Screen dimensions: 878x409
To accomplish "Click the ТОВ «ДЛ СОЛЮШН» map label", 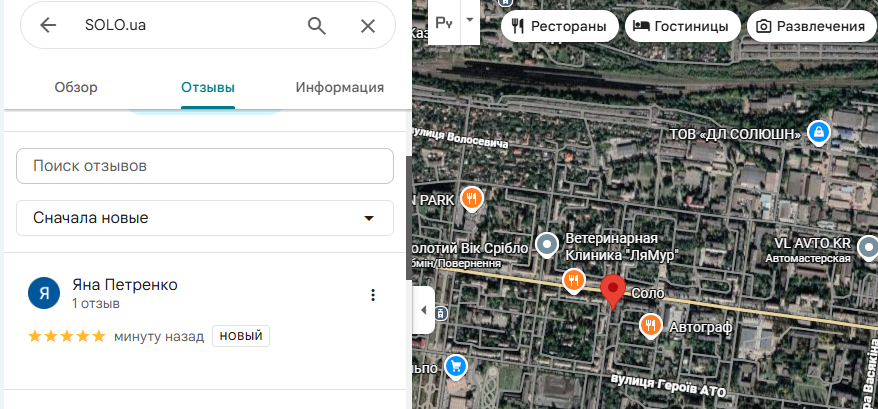I will point(736,134).
